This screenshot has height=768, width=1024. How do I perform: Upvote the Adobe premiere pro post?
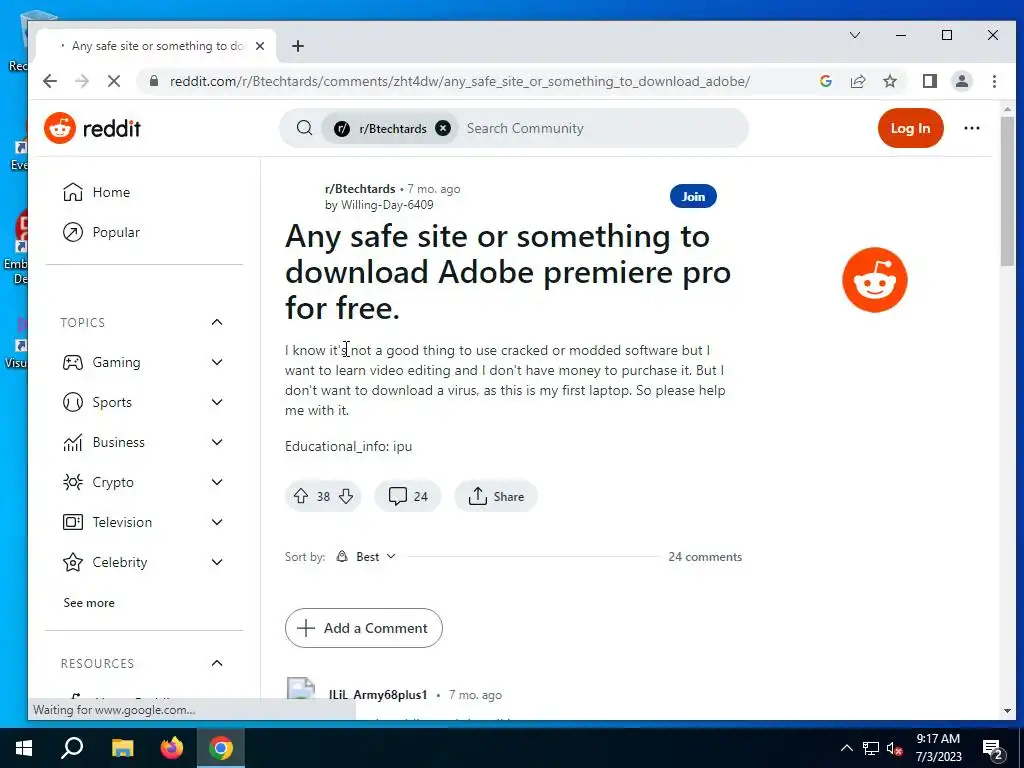coord(300,496)
